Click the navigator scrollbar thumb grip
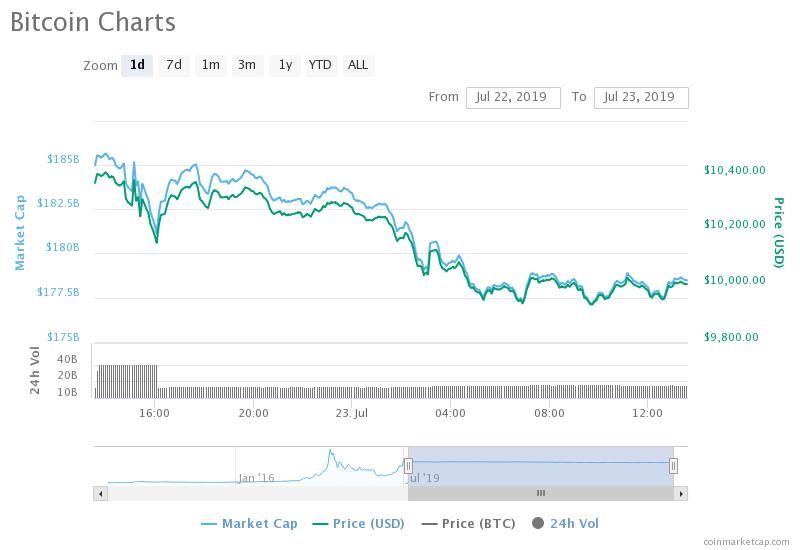800x550 pixels. click(x=541, y=493)
